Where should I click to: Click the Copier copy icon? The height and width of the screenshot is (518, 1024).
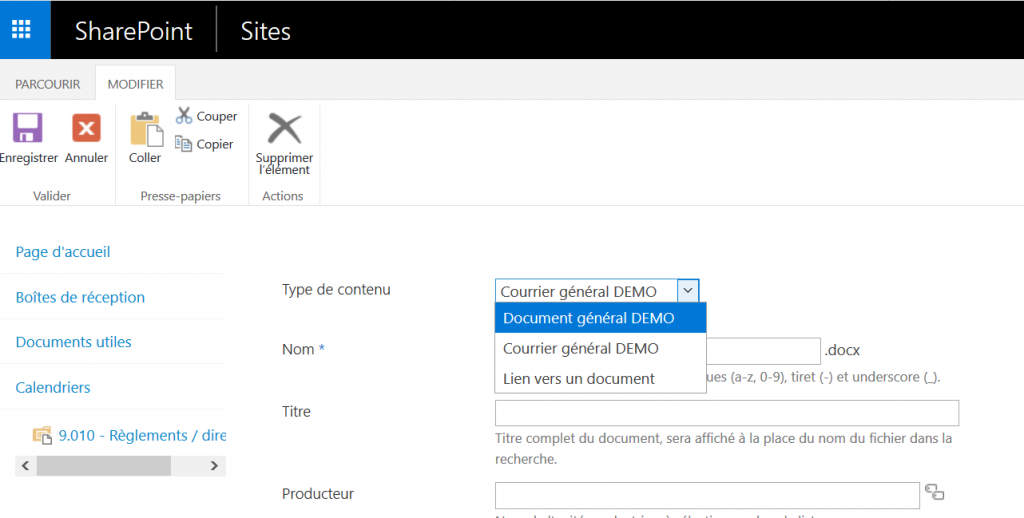pyautogui.click(x=184, y=144)
